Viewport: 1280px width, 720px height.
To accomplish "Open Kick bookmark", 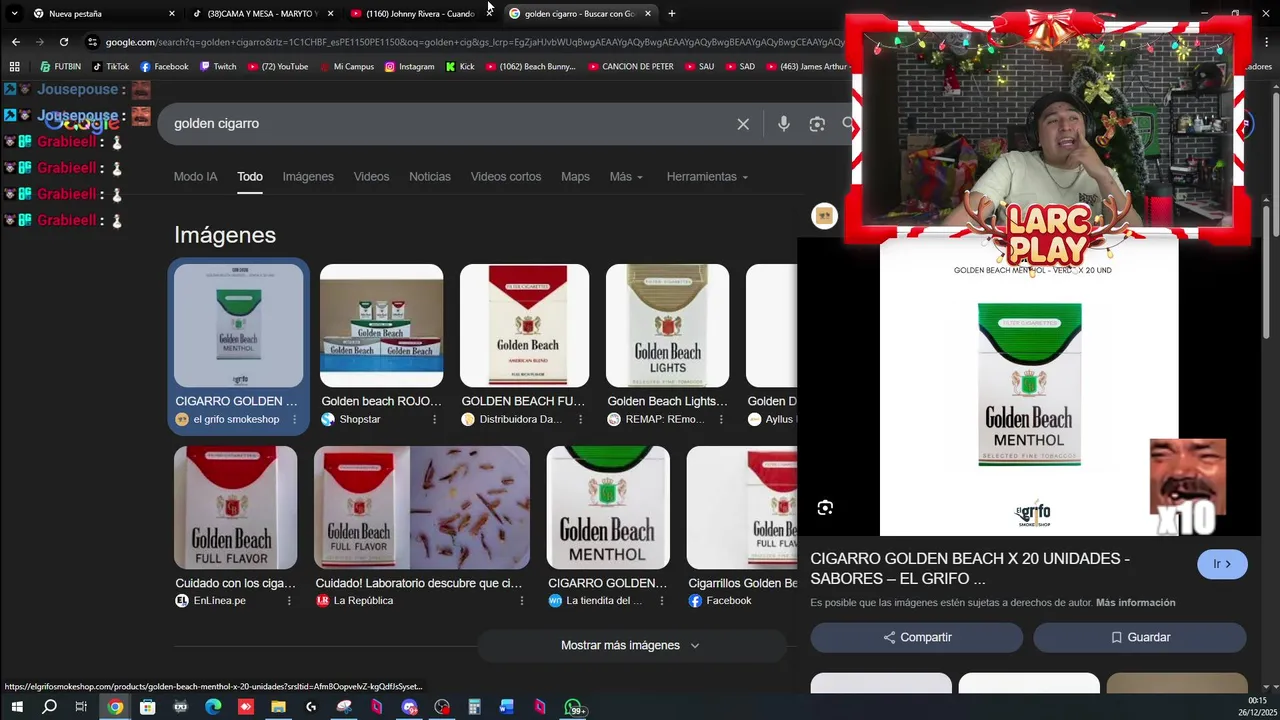I will pyautogui.click(x=460, y=67).
